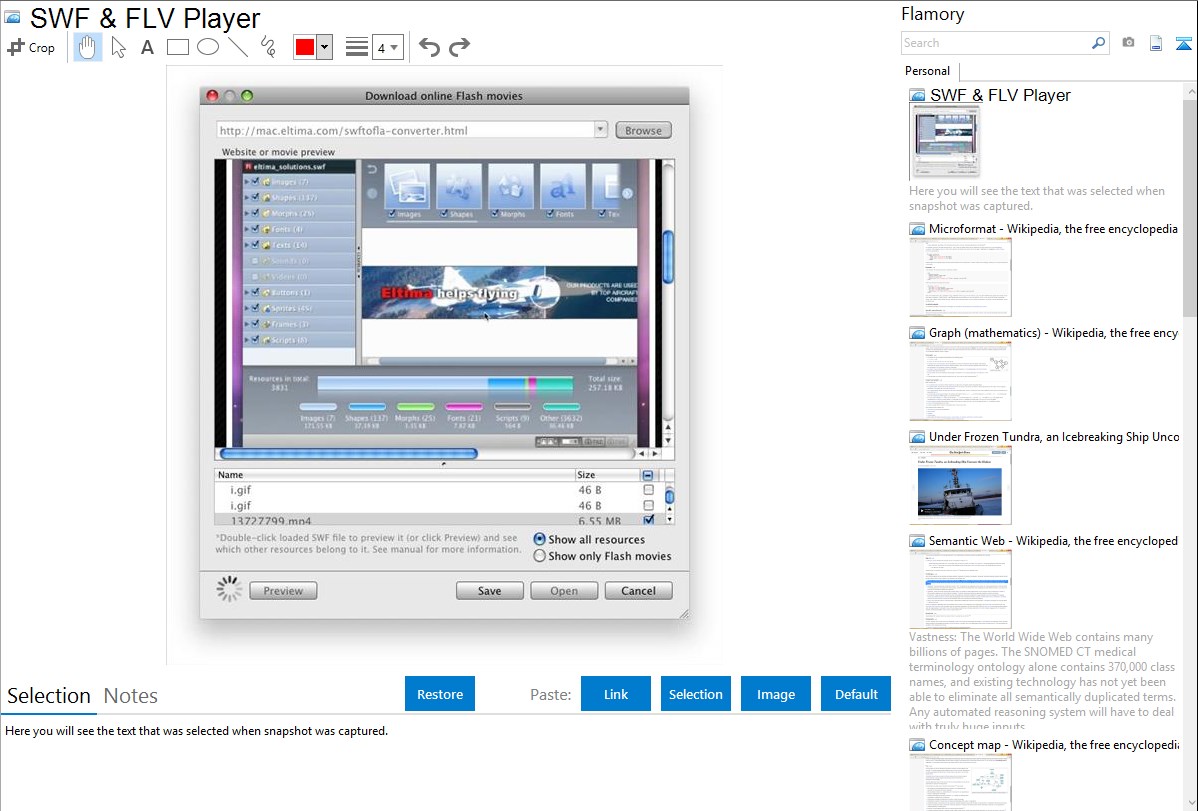The height and width of the screenshot is (811, 1198).
Task: Select the text annotation tool
Action: click(147, 47)
